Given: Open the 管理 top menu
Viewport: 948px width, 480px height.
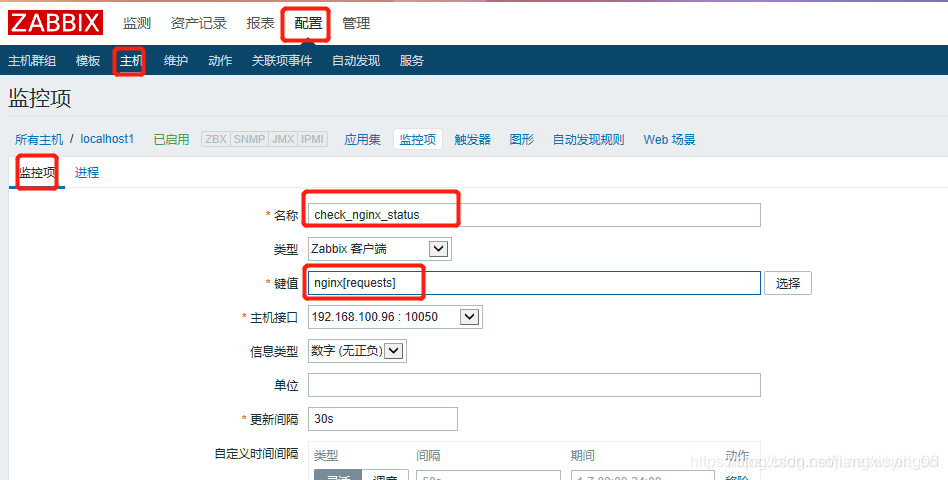Looking at the screenshot, I should 356,24.
